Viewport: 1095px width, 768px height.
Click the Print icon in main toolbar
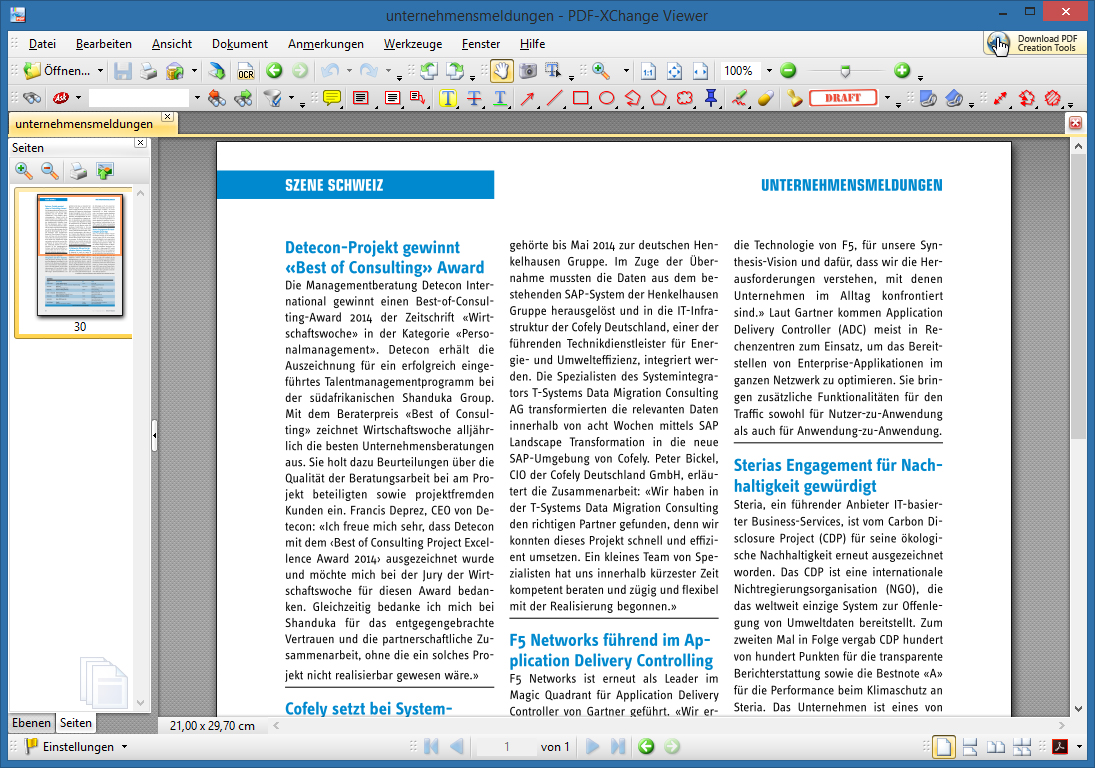click(x=148, y=71)
